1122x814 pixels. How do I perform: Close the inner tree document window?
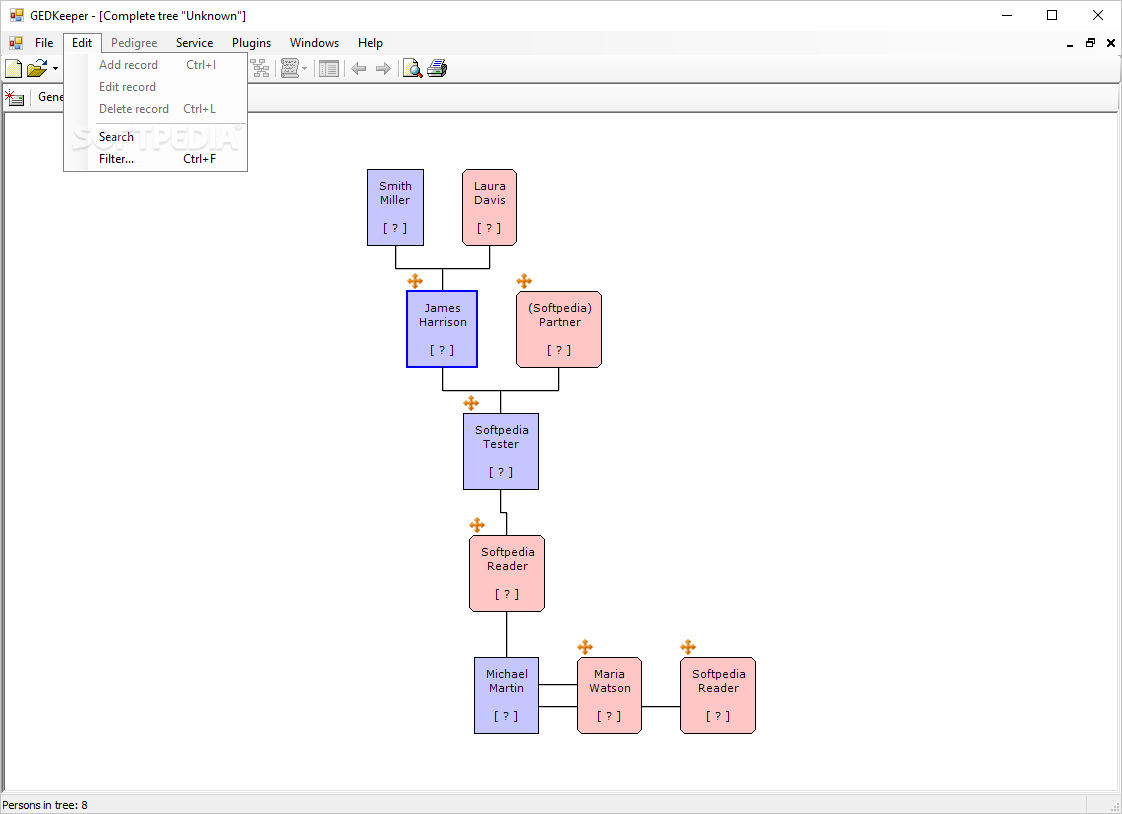(x=1111, y=43)
